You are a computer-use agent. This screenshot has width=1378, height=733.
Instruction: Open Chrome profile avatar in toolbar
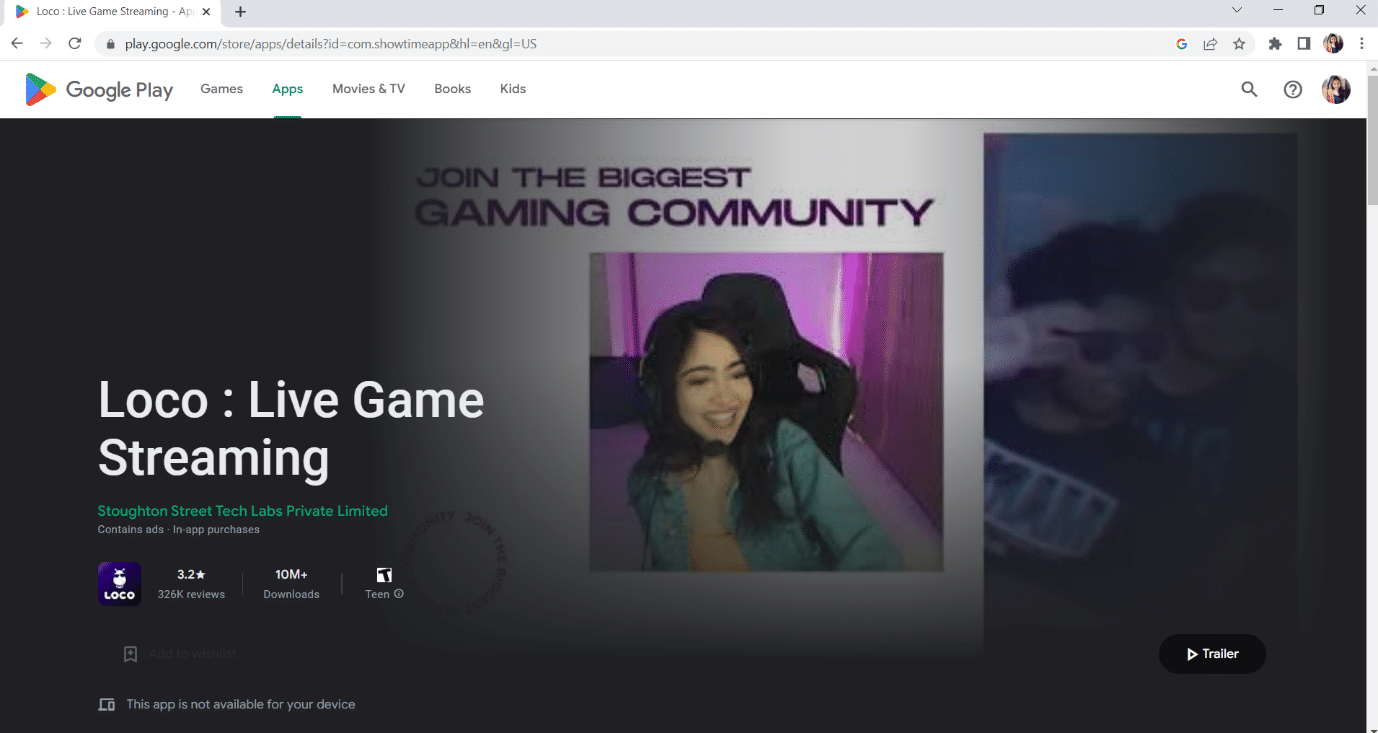(x=1333, y=44)
